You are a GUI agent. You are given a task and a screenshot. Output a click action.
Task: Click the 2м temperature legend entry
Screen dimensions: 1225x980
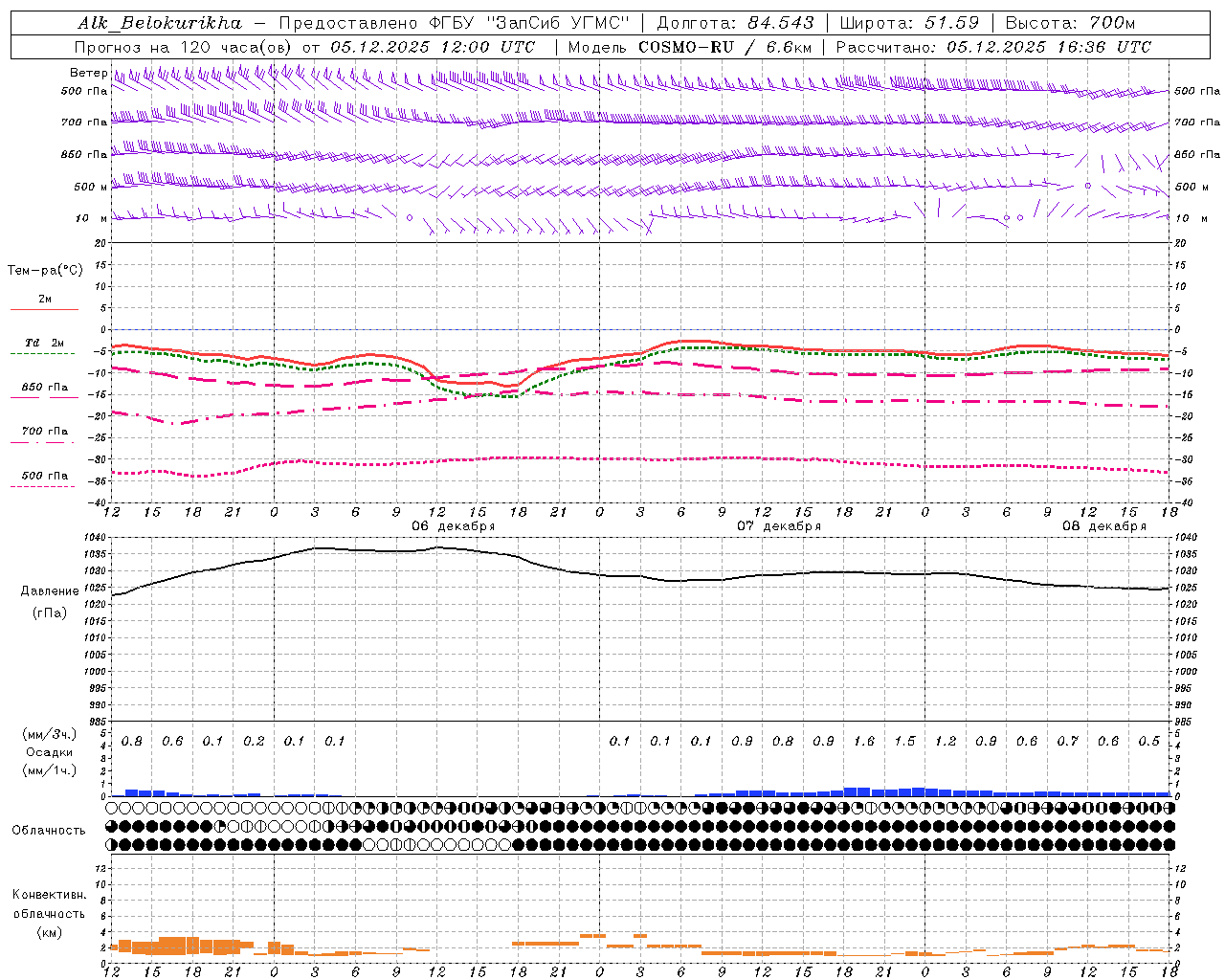point(45,300)
